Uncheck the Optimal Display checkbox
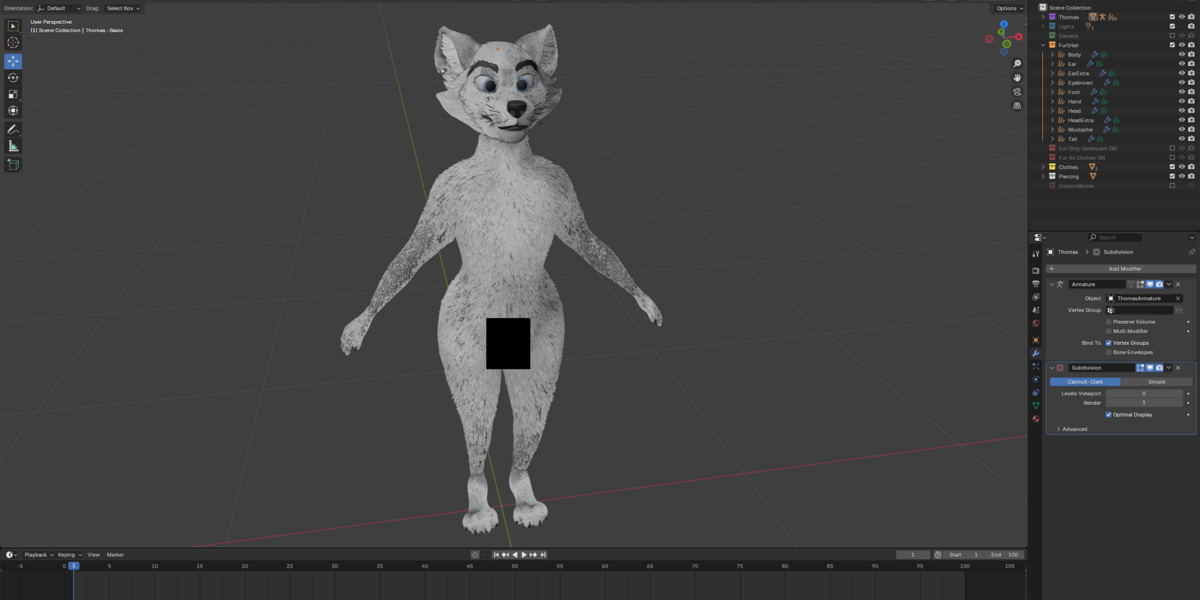This screenshot has height=600, width=1200. 1109,414
